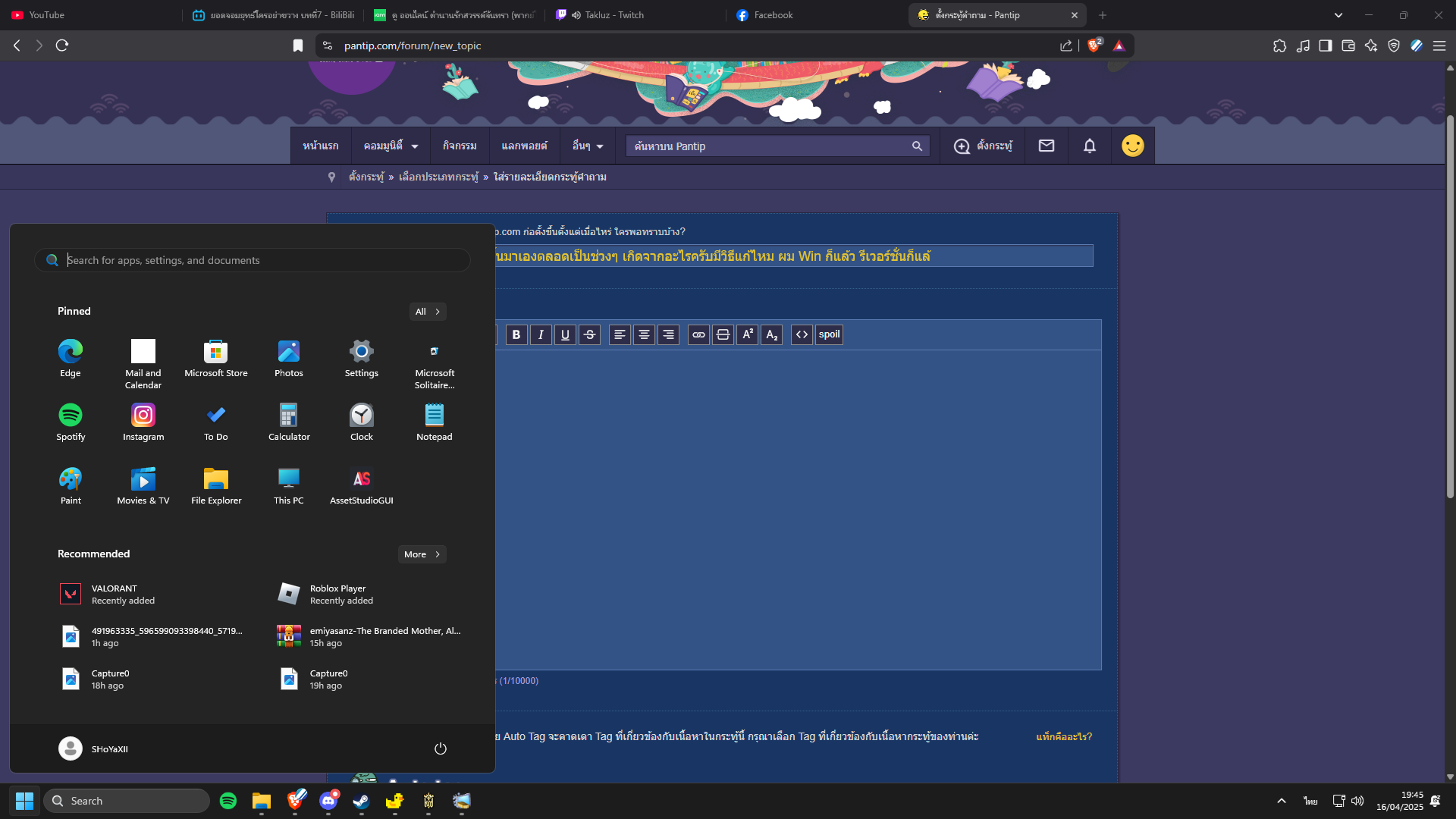Open File Explorer pinned app

[216, 485]
